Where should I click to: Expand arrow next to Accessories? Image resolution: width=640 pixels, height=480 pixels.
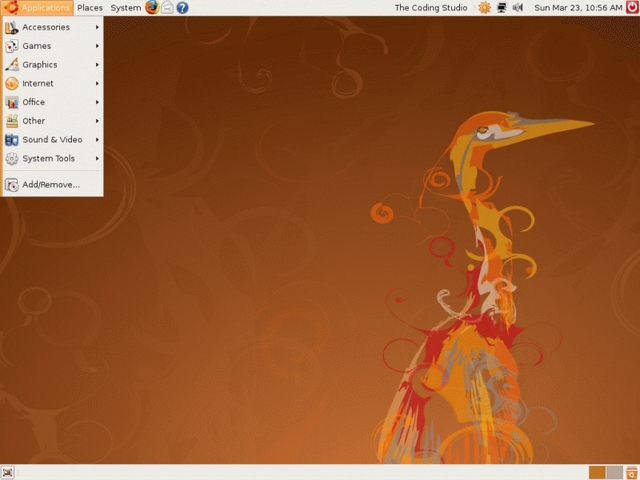[97, 27]
